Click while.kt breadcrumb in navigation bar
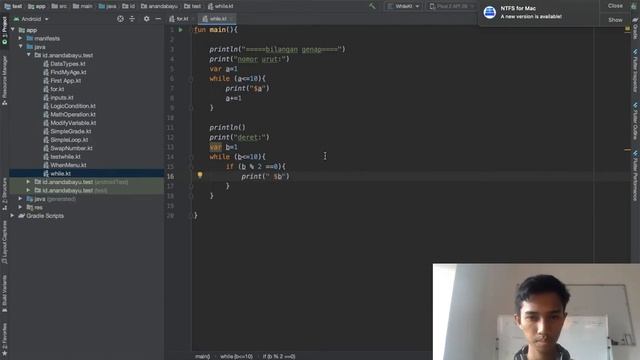Screen dimensions: 640x360 coord(221,6)
